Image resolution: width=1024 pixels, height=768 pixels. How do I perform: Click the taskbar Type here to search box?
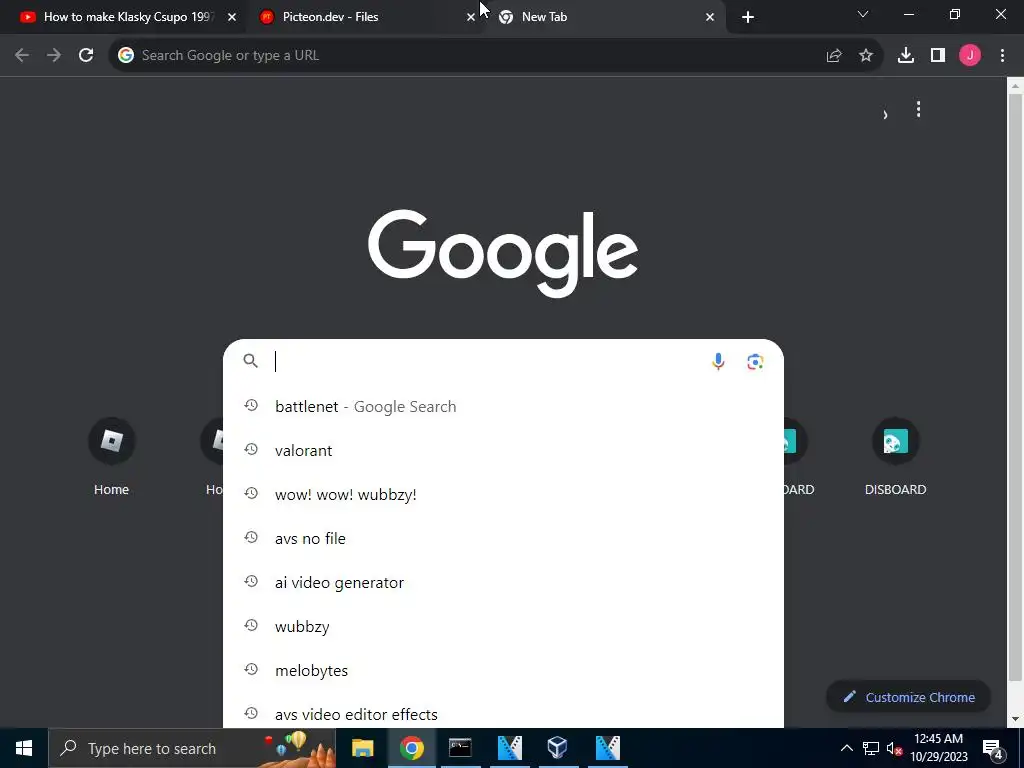click(193, 748)
